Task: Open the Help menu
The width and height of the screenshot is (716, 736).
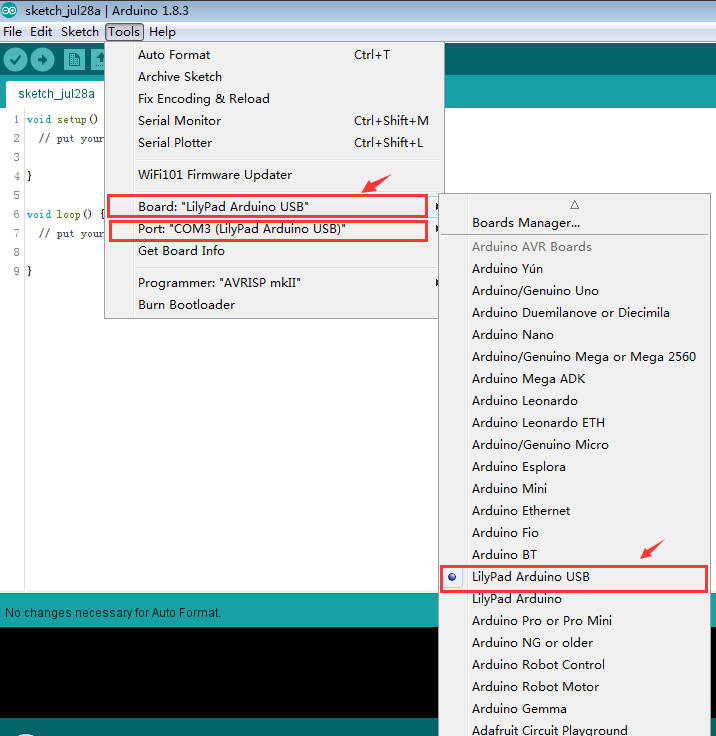Action: tap(162, 32)
